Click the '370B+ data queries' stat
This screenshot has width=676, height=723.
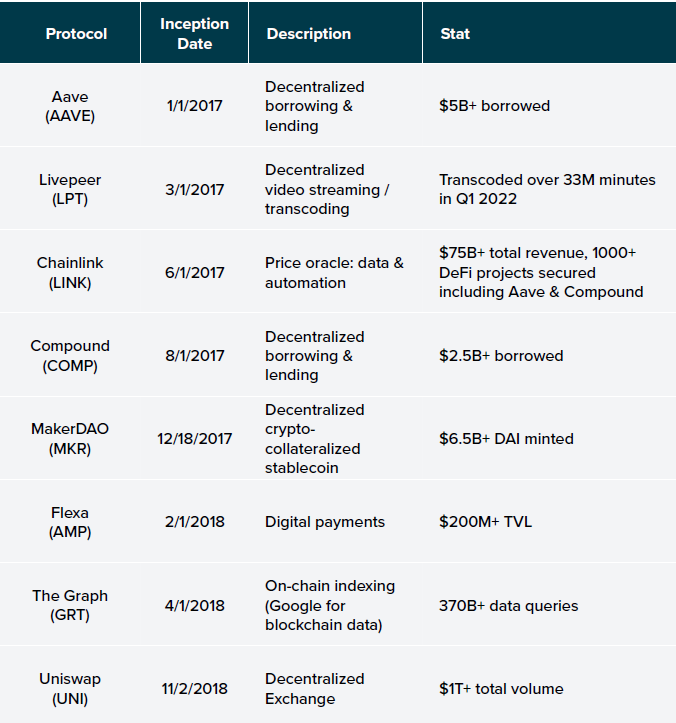[x=509, y=605]
